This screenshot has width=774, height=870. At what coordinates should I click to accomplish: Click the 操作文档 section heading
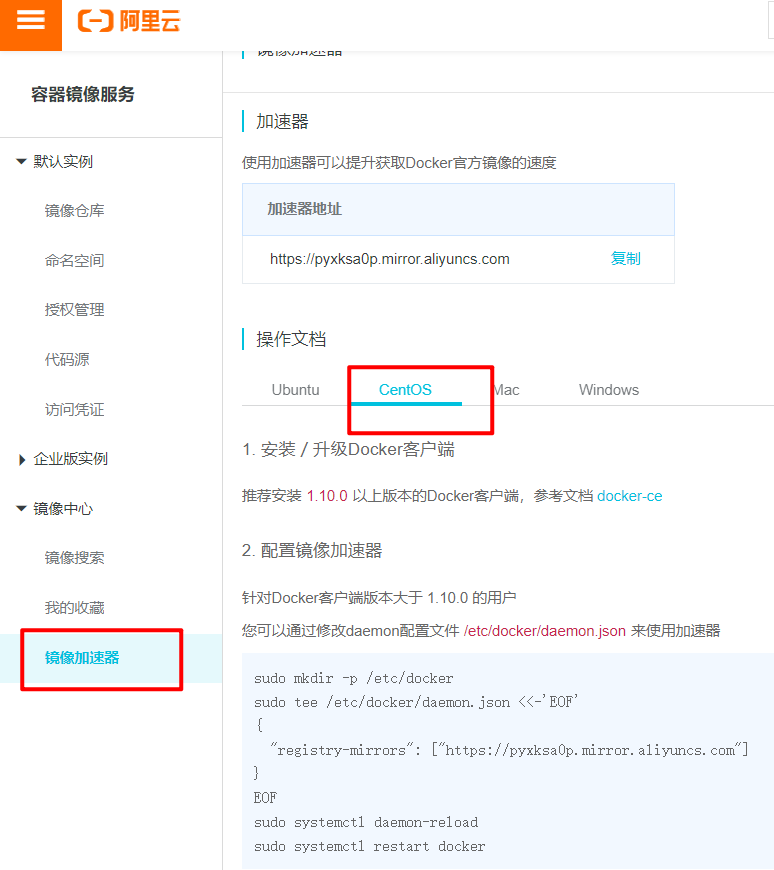click(x=291, y=339)
